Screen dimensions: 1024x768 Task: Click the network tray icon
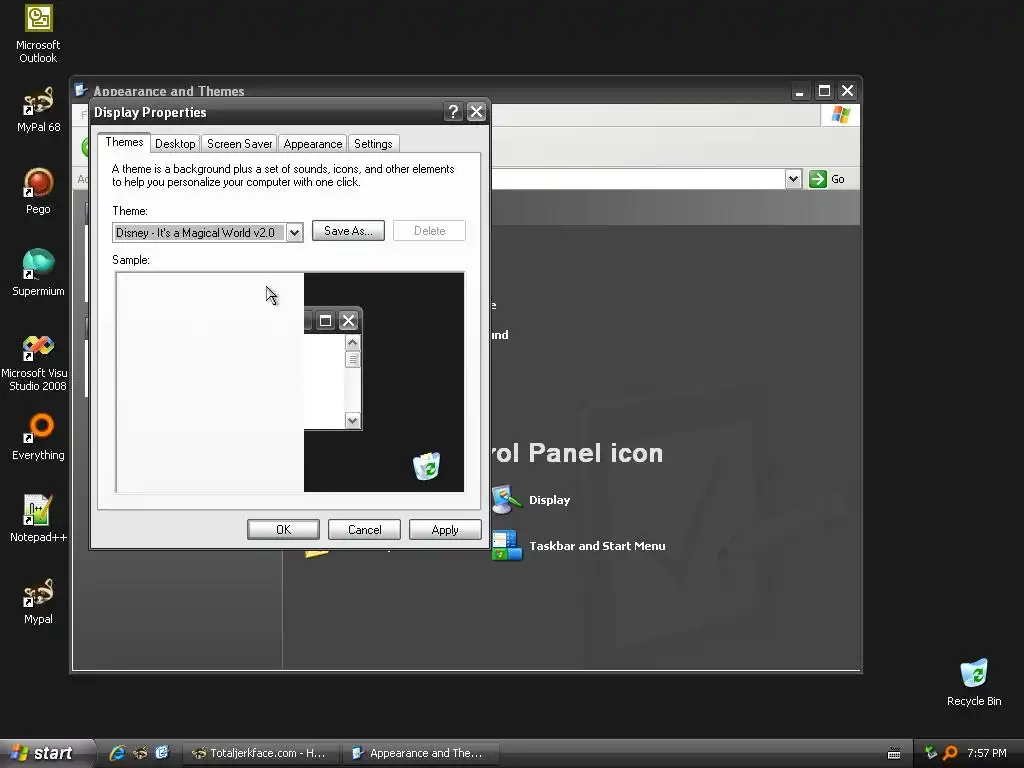tap(931, 753)
